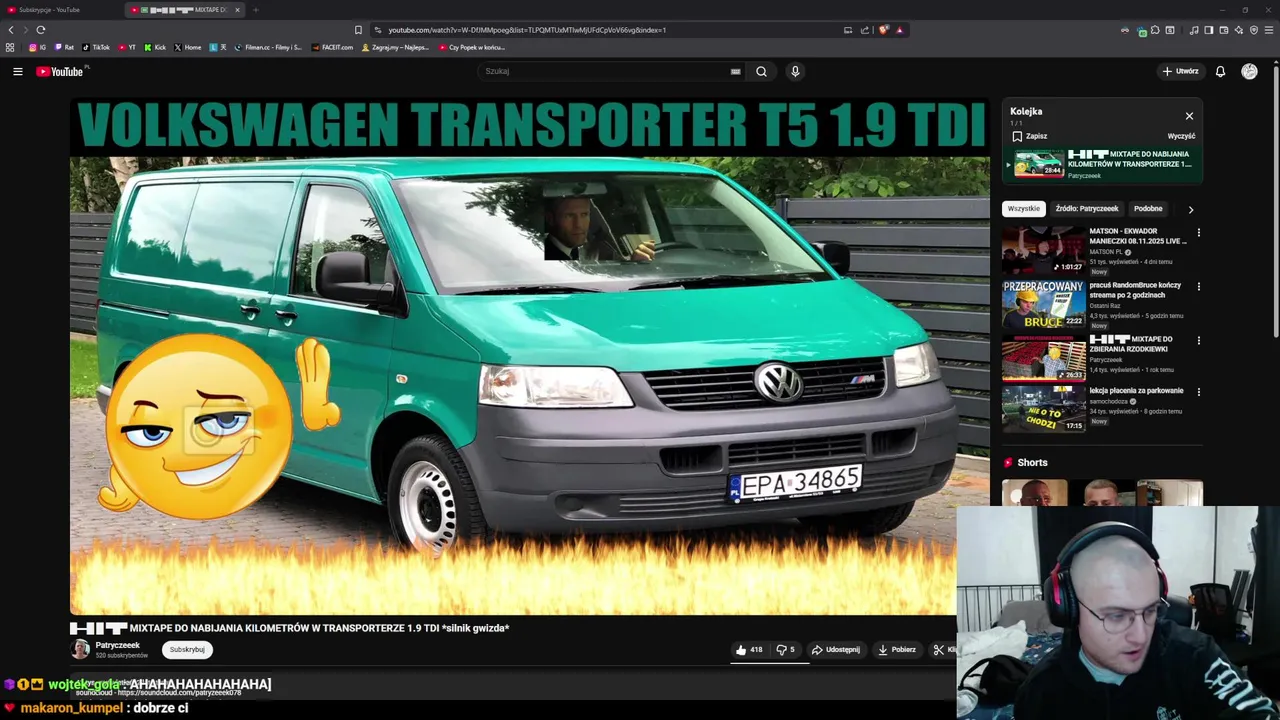1280x720 pixels.
Task: Open MATSON - EKWADOR MANIECZKI video thumbnail
Action: tap(1043, 250)
